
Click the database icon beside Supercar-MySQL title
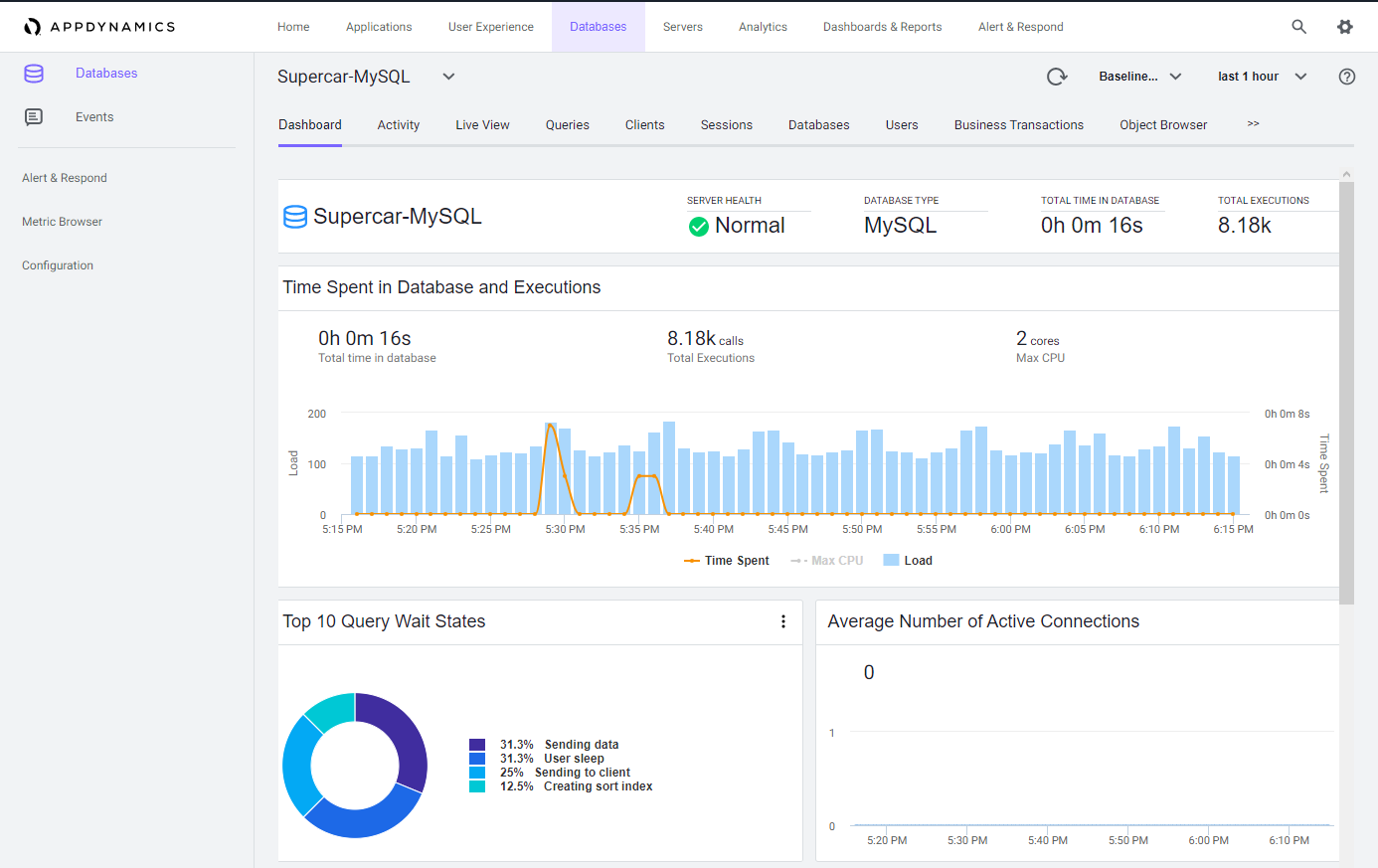coord(295,217)
